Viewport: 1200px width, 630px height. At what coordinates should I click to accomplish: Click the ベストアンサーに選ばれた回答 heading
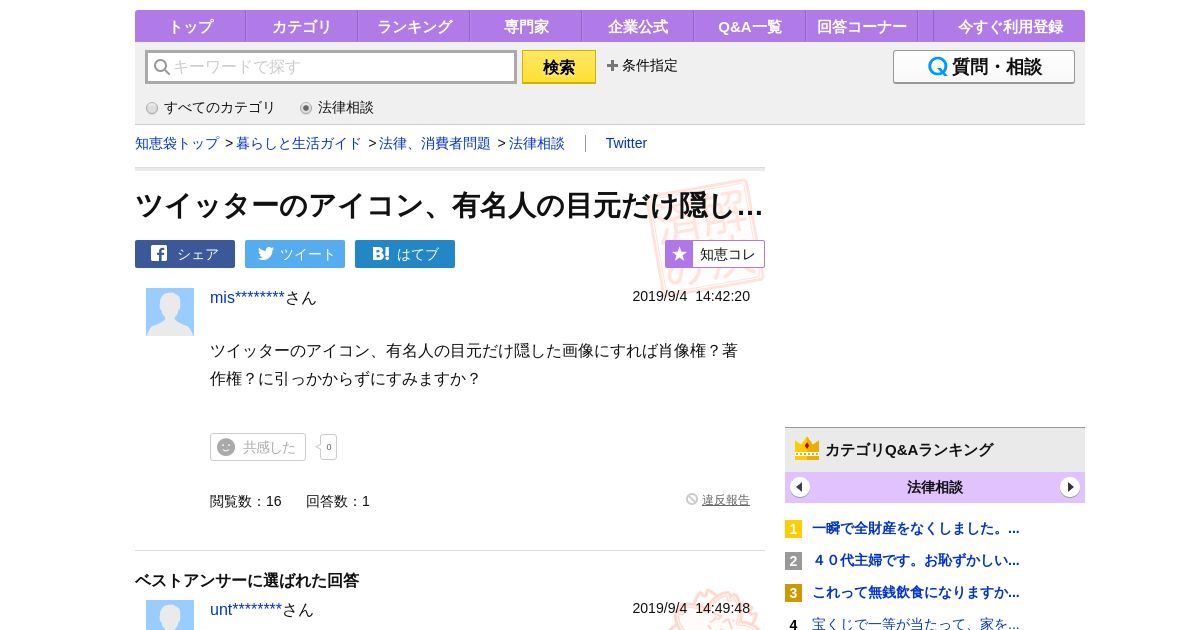point(247,580)
